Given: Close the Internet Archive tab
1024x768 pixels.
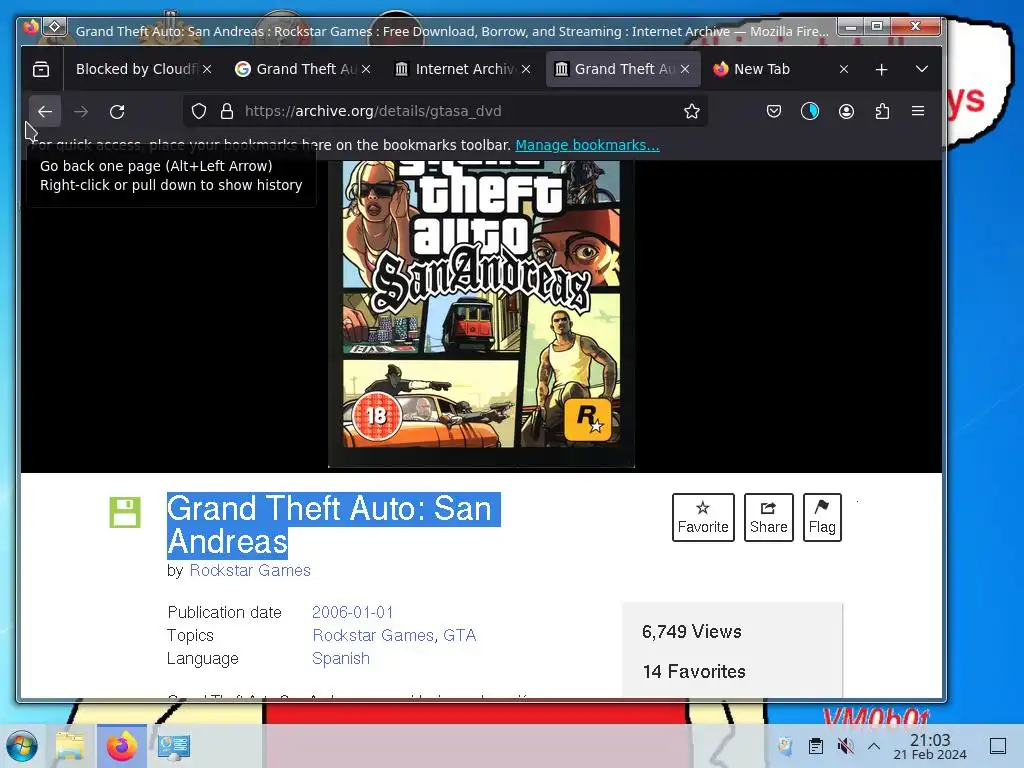Looking at the screenshot, I should pos(526,69).
